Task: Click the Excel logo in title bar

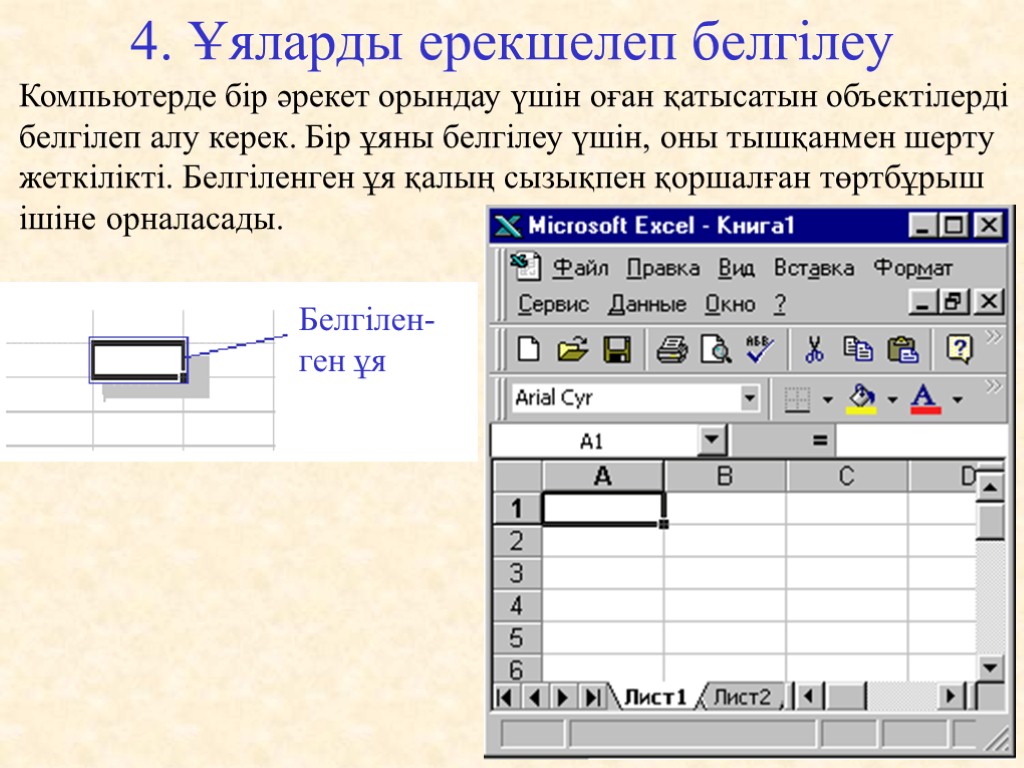Action: coord(507,226)
